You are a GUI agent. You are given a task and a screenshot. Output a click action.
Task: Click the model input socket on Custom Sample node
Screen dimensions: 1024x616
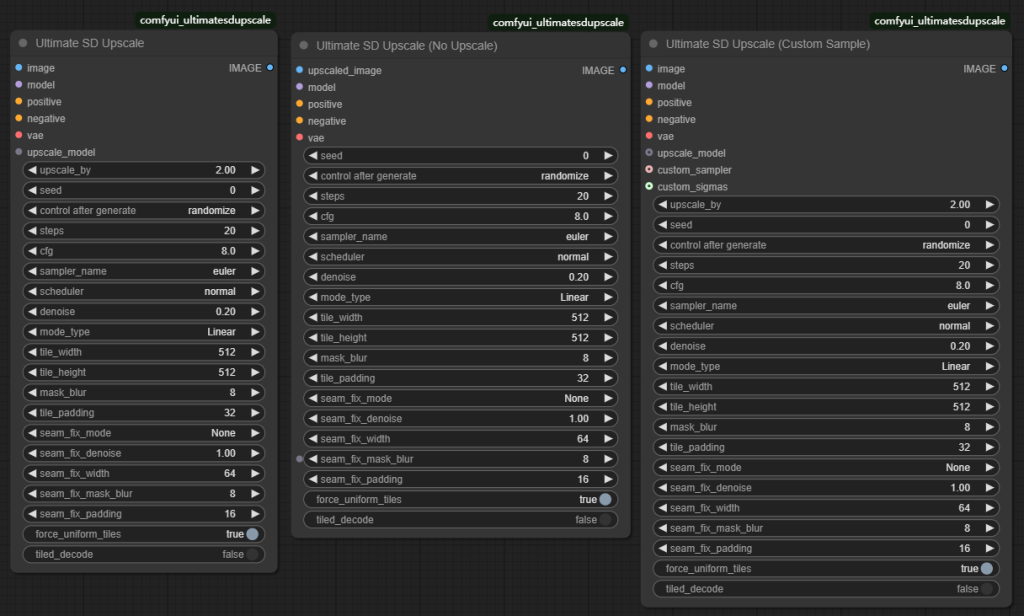point(648,86)
